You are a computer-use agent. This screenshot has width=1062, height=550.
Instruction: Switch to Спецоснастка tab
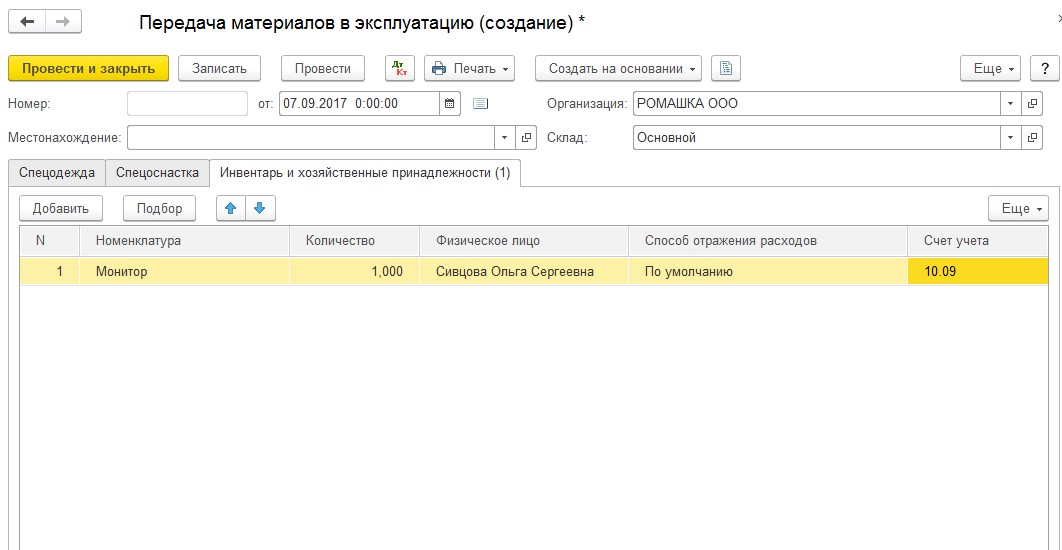pyautogui.click(x=157, y=173)
